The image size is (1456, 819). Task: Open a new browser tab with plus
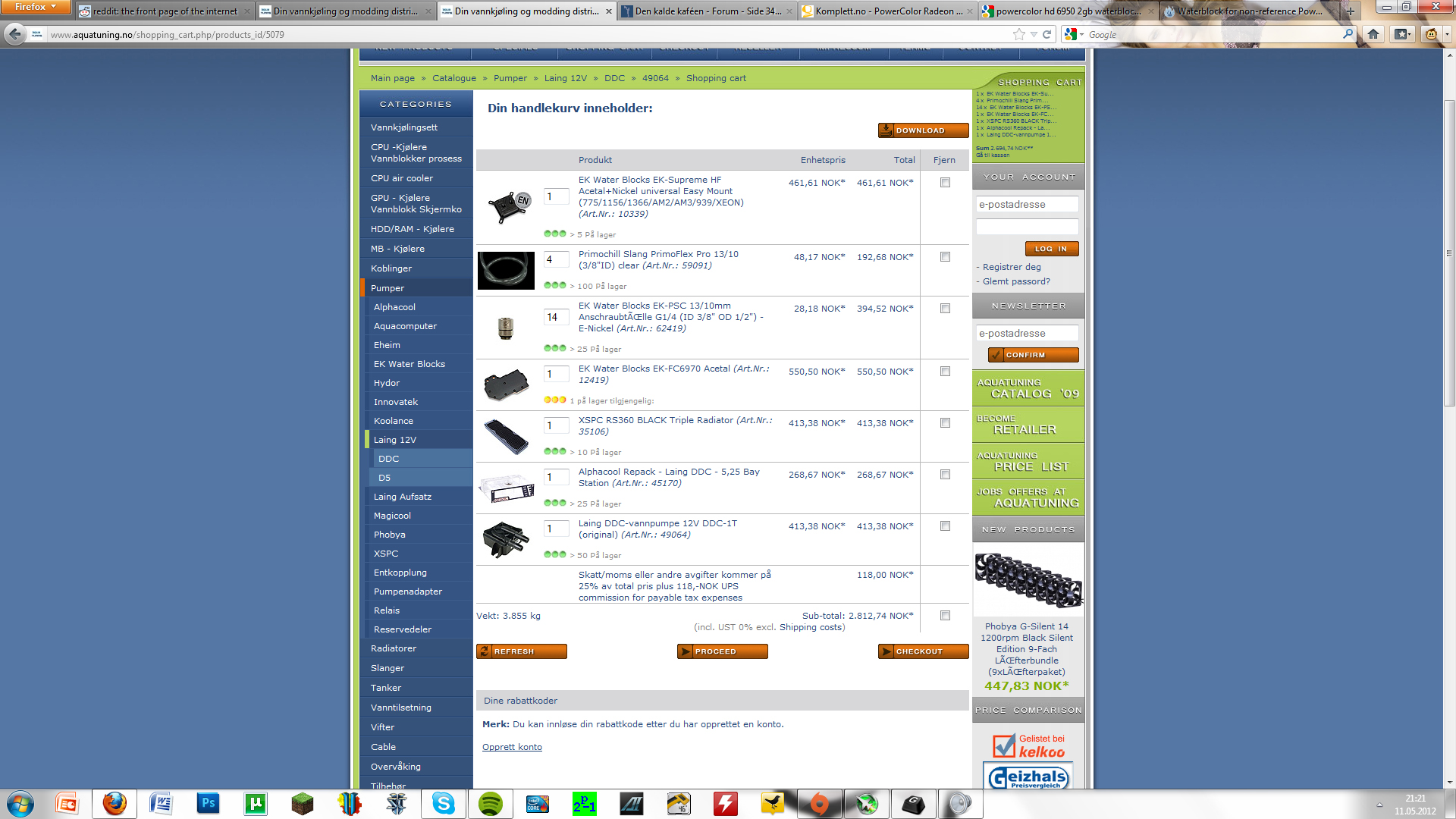[1350, 11]
